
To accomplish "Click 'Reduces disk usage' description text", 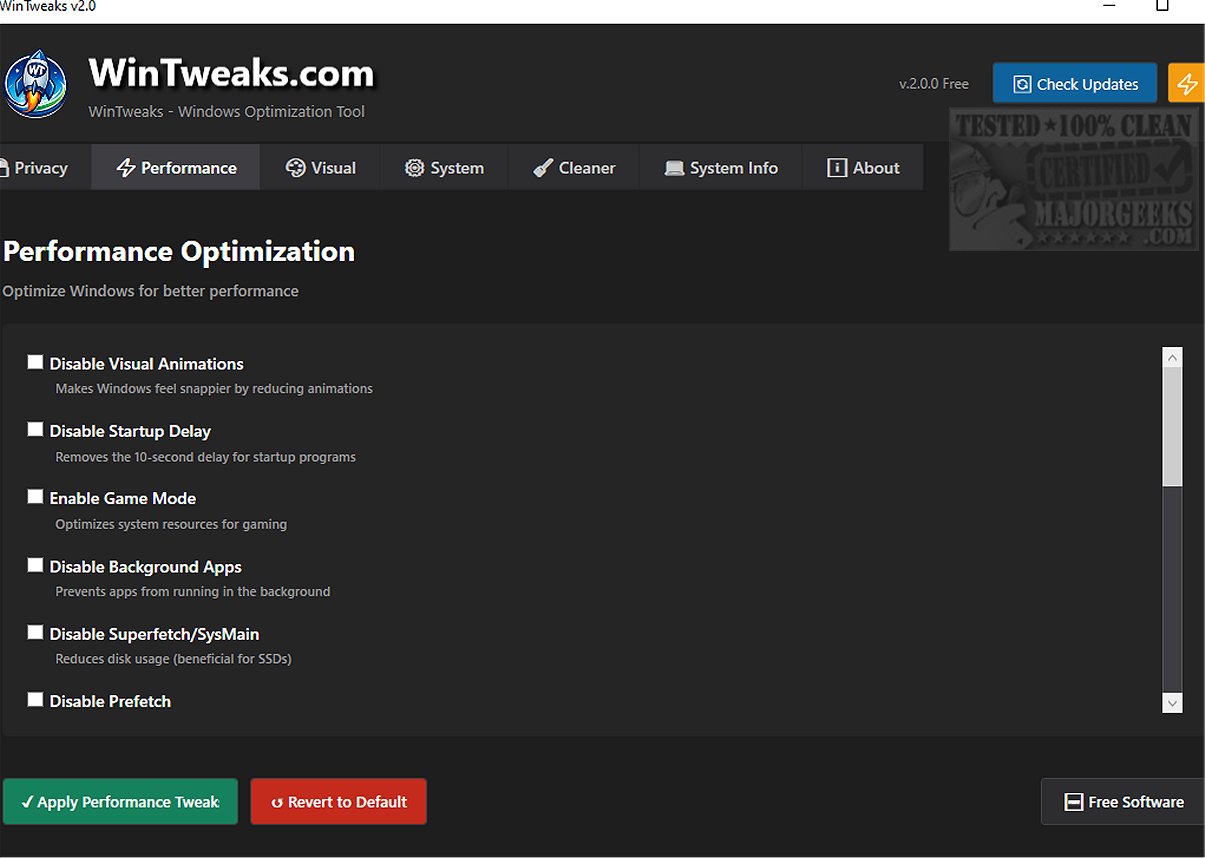I will [173, 659].
